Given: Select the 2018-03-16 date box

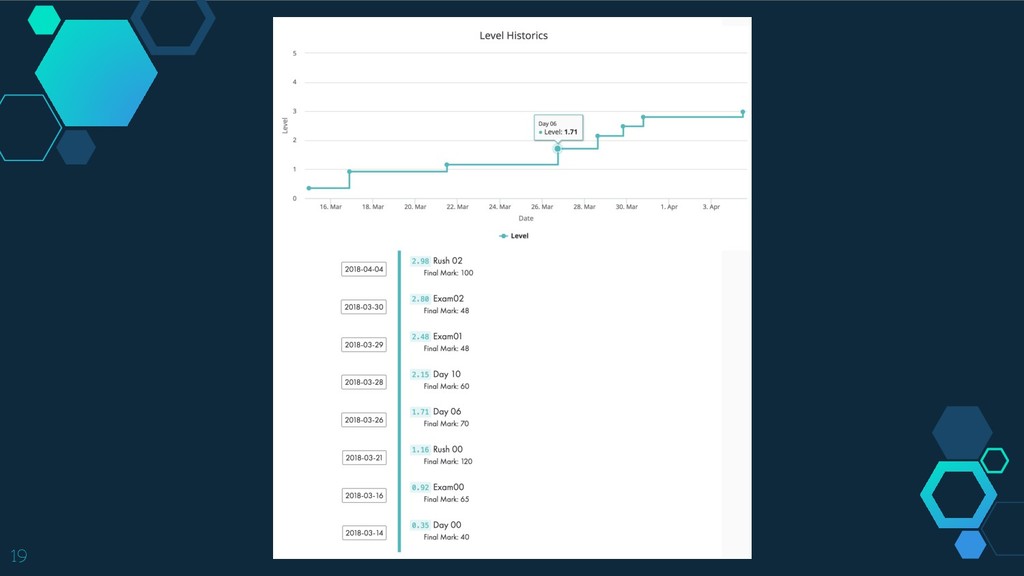Looking at the screenshot, I should point(364,495).
